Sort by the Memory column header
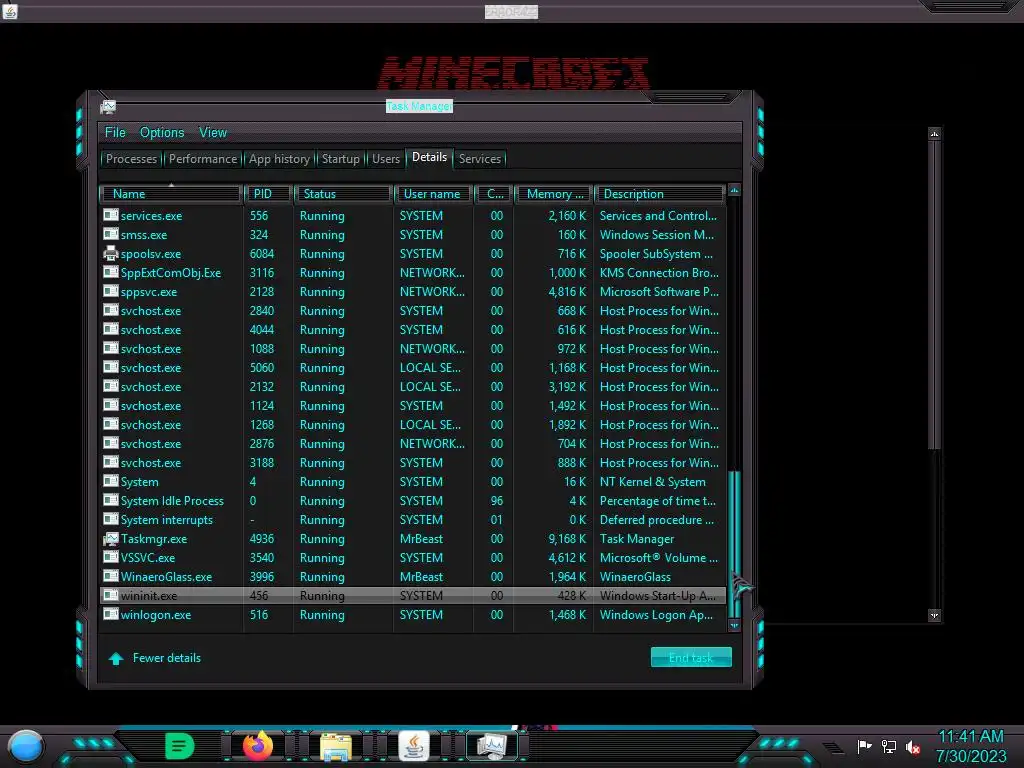The height and width of the screenshot is (768, 1024). pyautogui.click(x=553, y=194)
